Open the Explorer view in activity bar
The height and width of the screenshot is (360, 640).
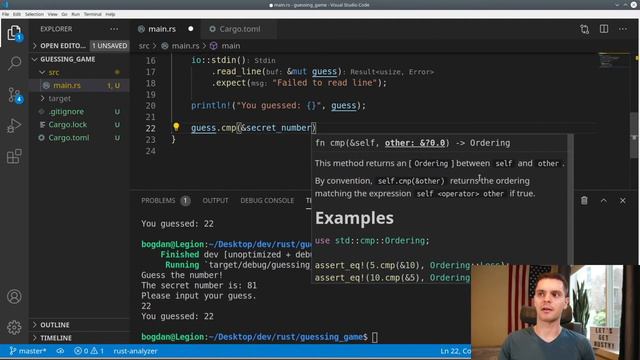(14, 33)
